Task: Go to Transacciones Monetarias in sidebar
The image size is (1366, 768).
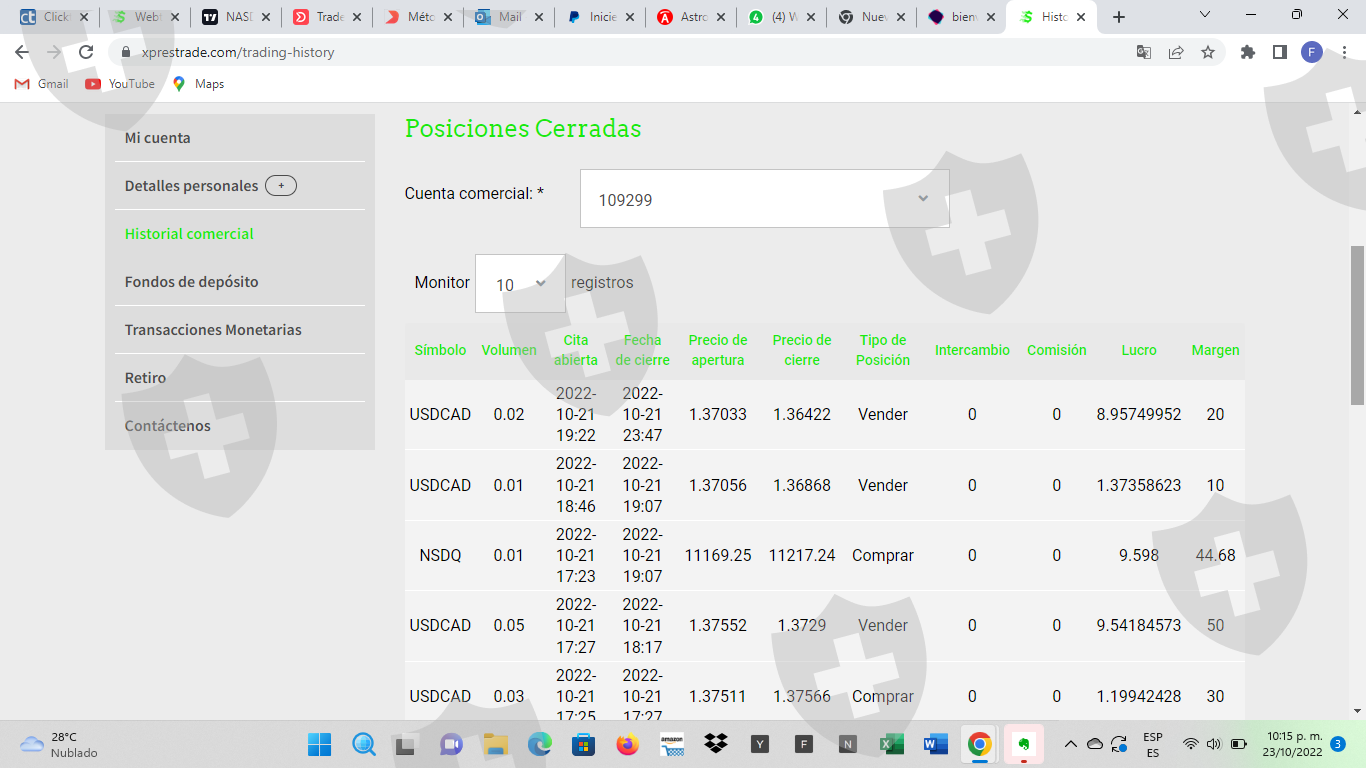Action: (213, 330)
